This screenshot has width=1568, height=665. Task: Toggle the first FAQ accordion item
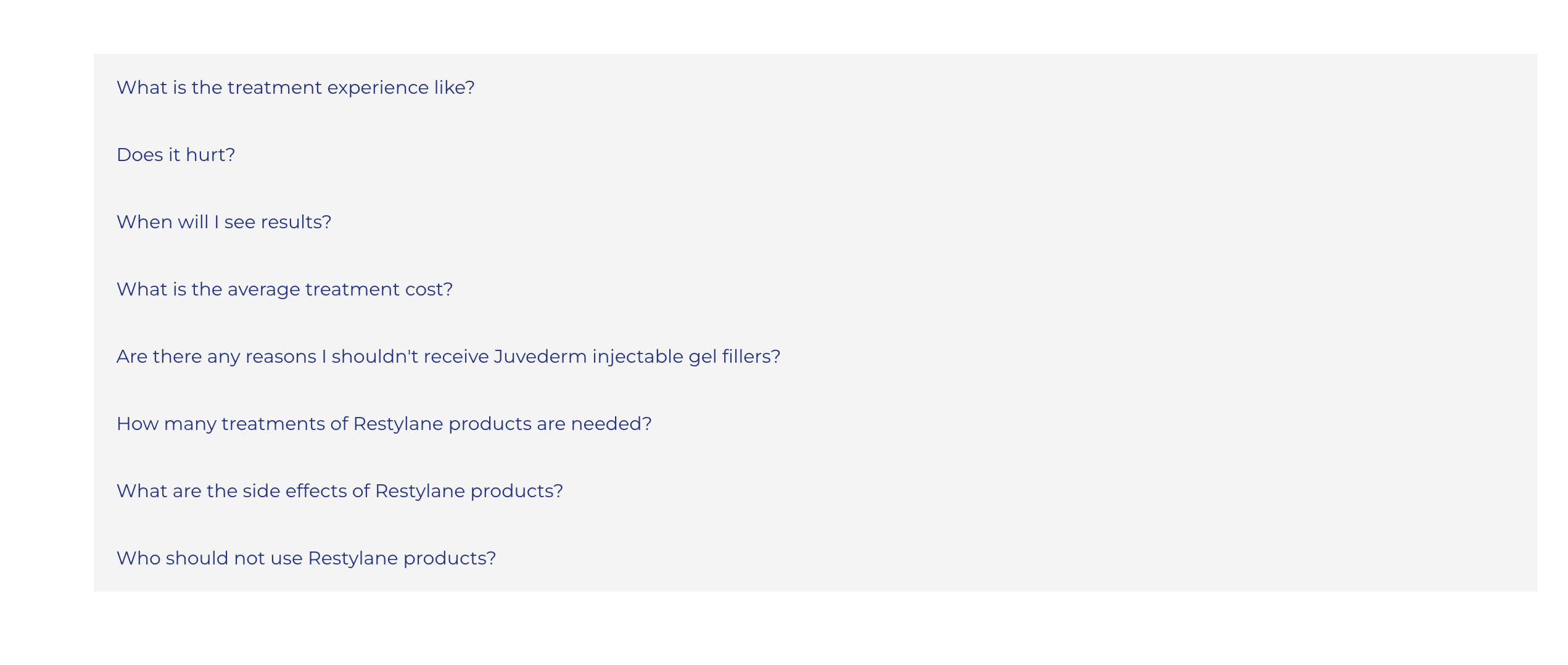pyautogui.click(x=295, y=88)
